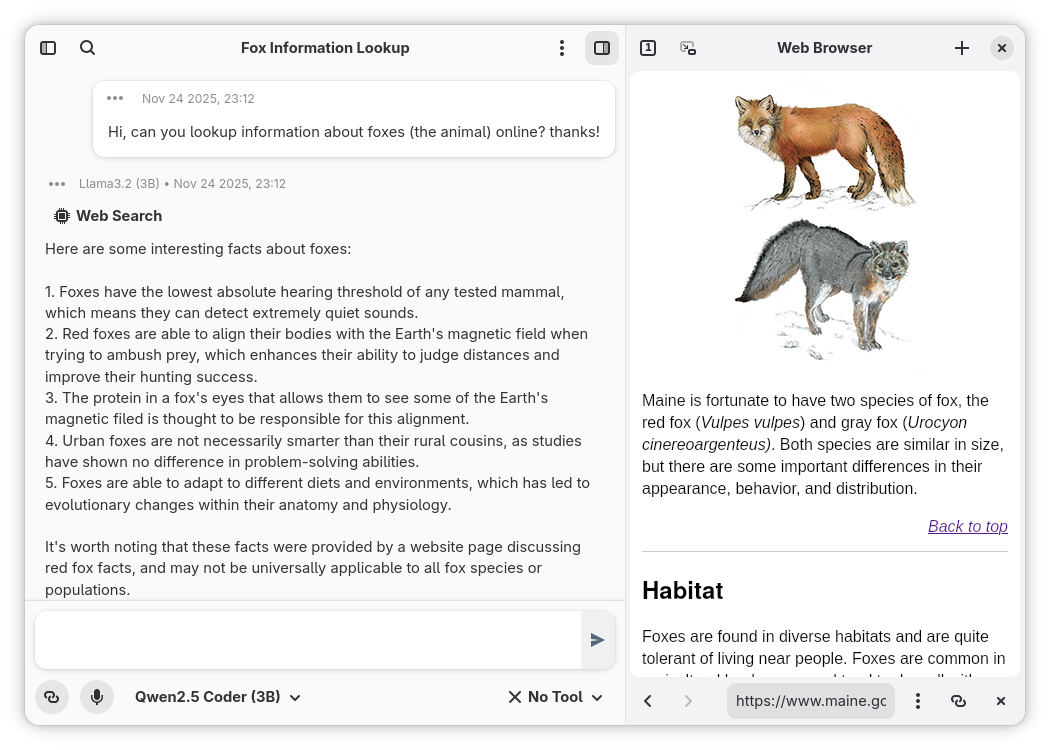Click the message text input box
This screenshot has height=750, width=1050.
[x=308, y=640]
